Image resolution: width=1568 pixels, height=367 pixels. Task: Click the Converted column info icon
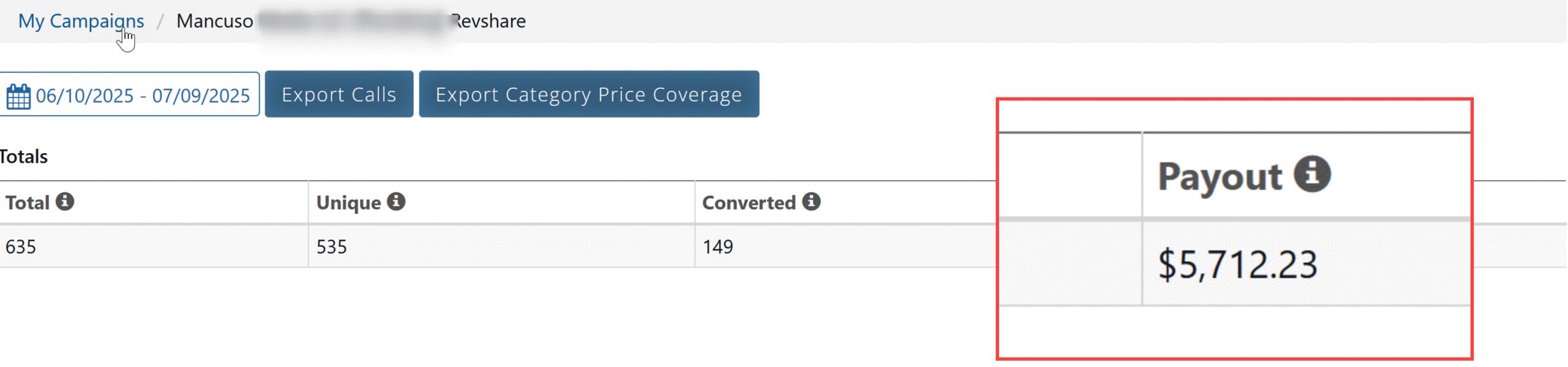(812, 202)
